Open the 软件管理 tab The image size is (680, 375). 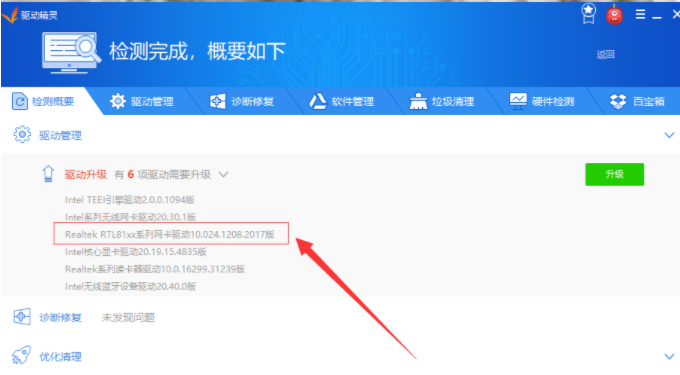(x=341, y=101)
